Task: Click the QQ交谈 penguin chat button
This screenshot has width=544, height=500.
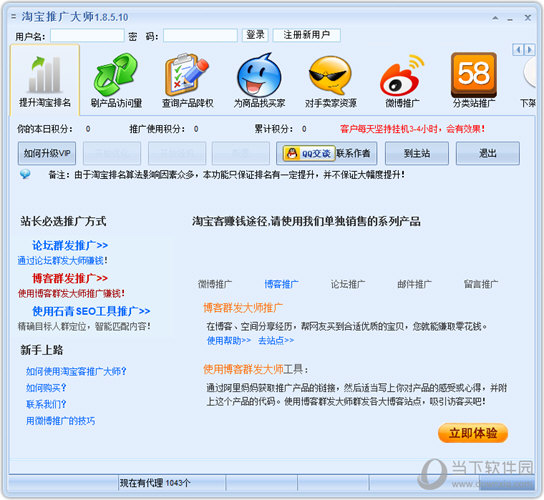Action: point(309,153)
